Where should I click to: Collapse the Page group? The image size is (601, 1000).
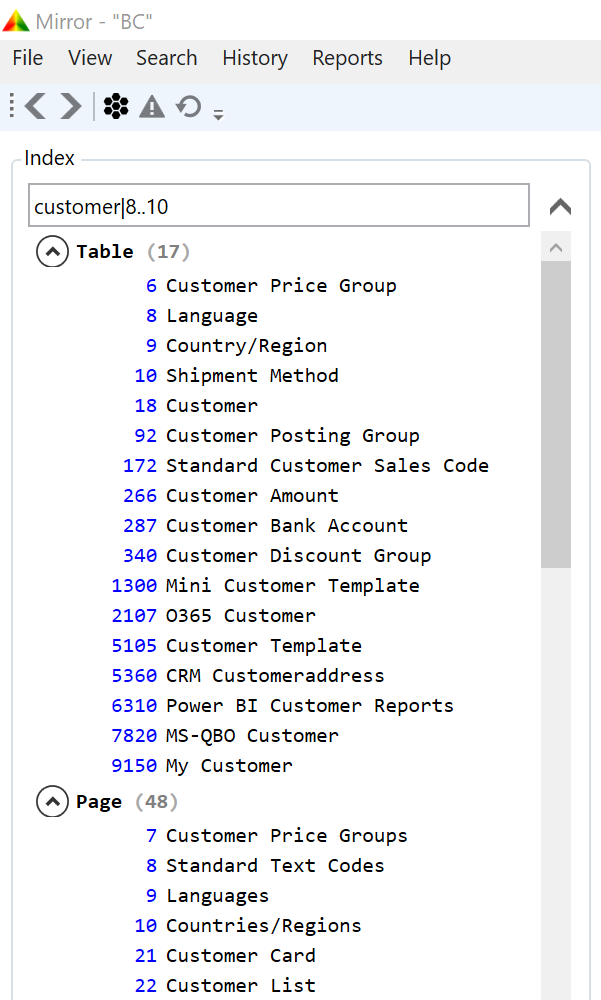[52, 801]
